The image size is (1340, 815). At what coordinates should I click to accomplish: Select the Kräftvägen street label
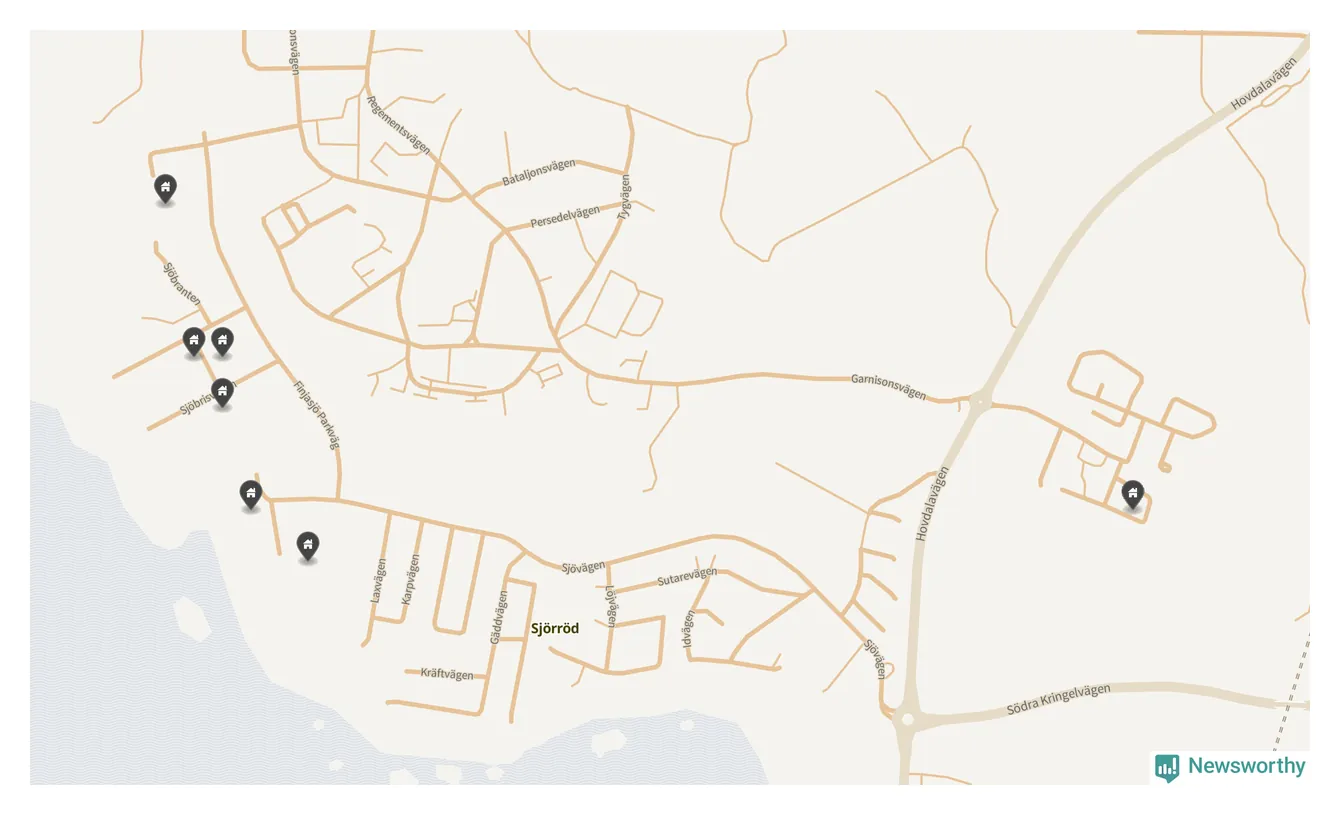(447, 674)
